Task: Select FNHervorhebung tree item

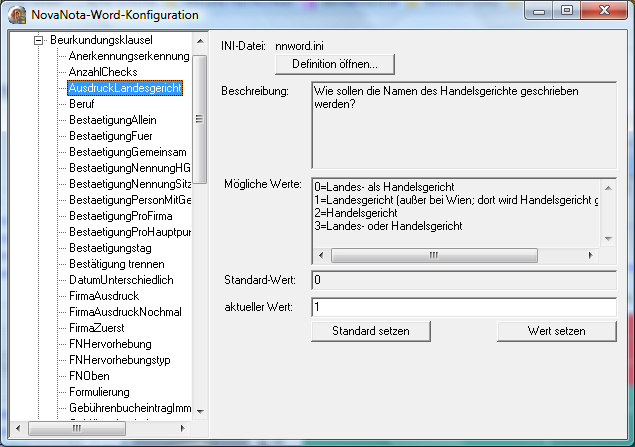Action: click(110, 344)
